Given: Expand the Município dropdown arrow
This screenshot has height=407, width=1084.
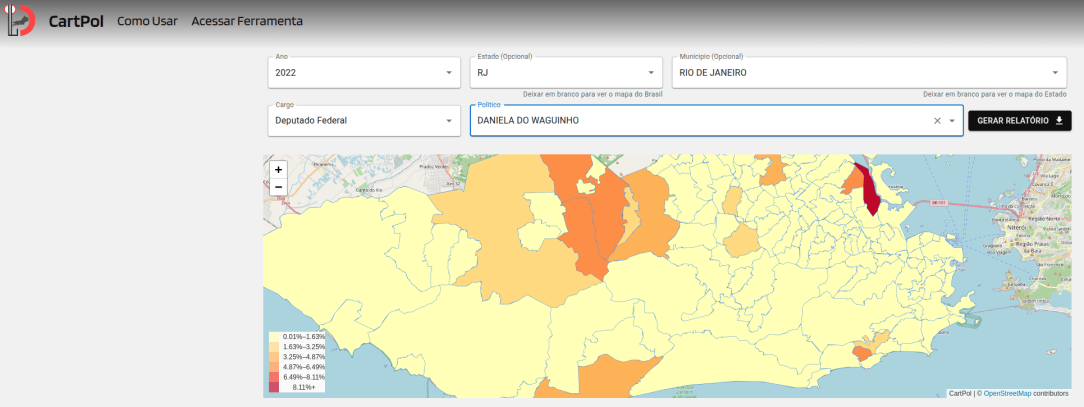Looking at the screenshot, I should pyautogui.click(x=1055, y=73).
